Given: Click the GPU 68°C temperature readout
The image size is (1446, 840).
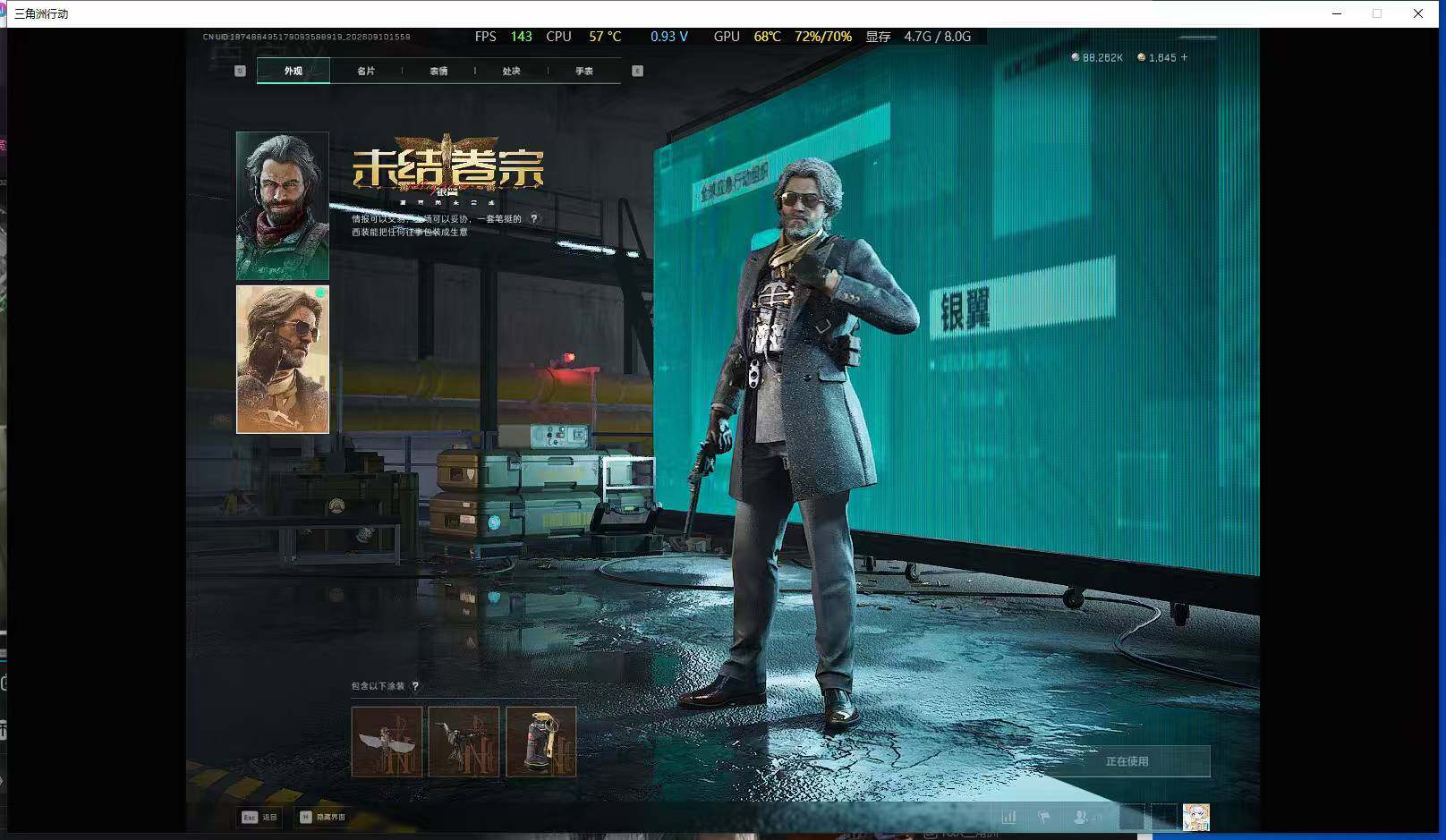Looking at the screenshot, I should click(x=747, y=37).
